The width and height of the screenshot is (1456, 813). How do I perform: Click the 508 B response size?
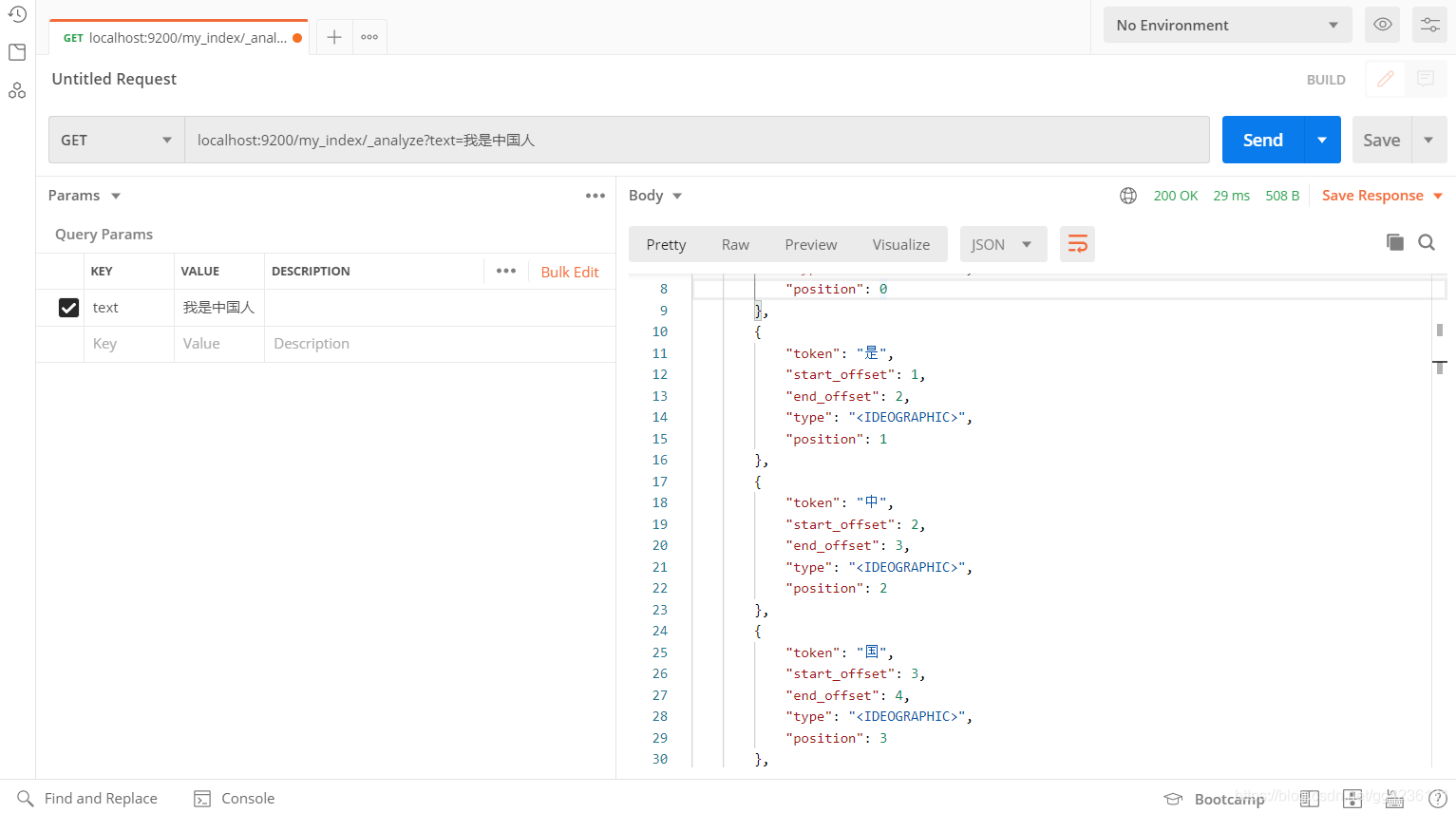coord(1282,196)
